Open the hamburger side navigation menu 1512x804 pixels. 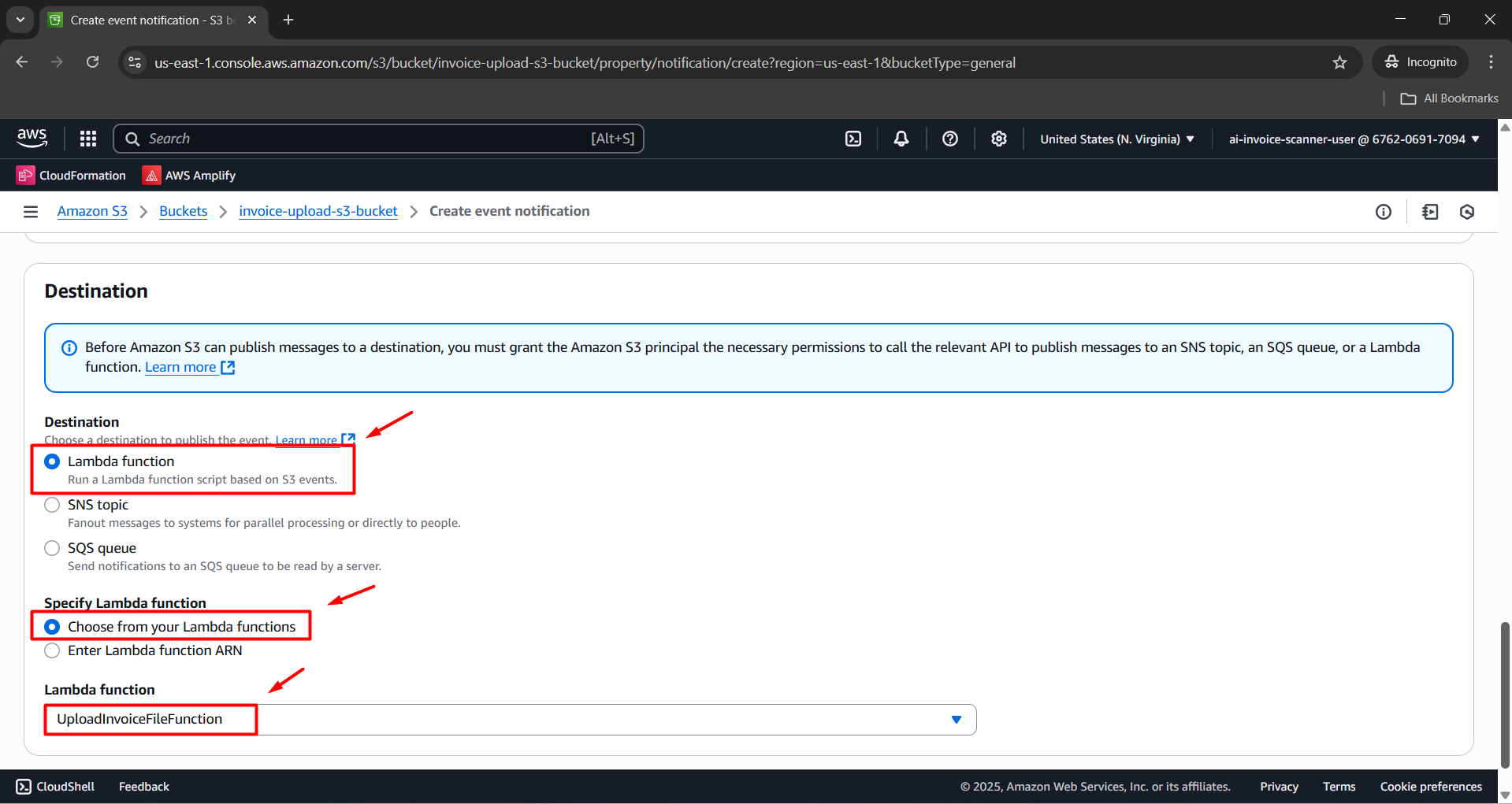[x=31, y=211]
